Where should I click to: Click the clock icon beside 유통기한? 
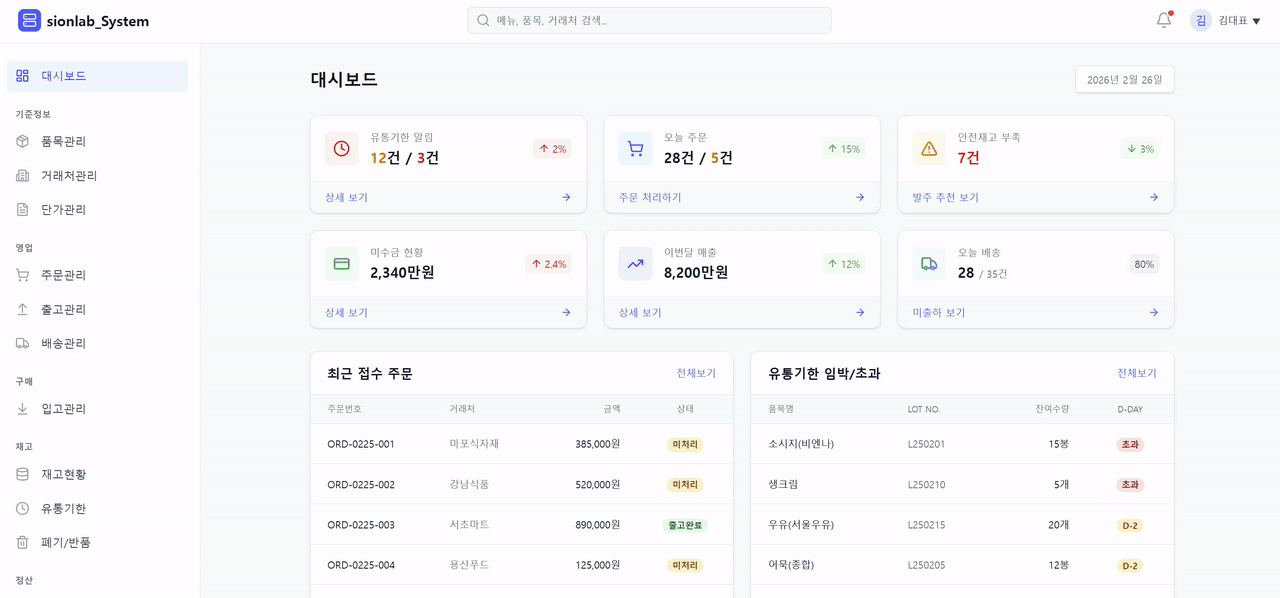pyautogui.click(x=22, y=508)
